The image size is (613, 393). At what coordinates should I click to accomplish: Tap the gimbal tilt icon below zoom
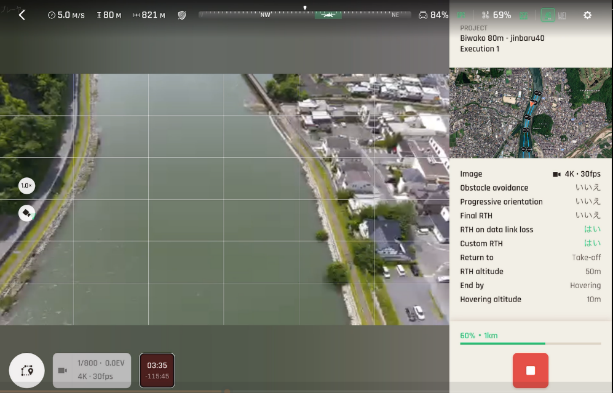click(27, 213)
